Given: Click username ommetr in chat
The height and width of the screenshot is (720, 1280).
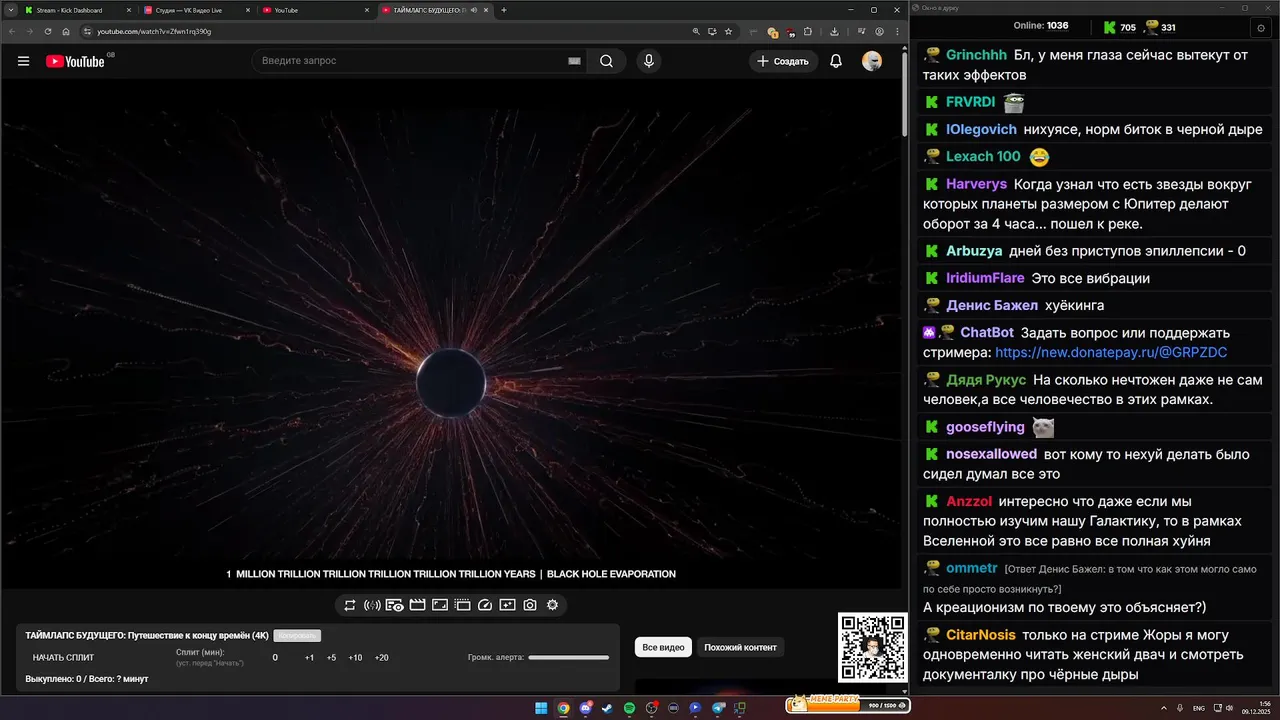Looking at the screenshot, I should point(972,568).
